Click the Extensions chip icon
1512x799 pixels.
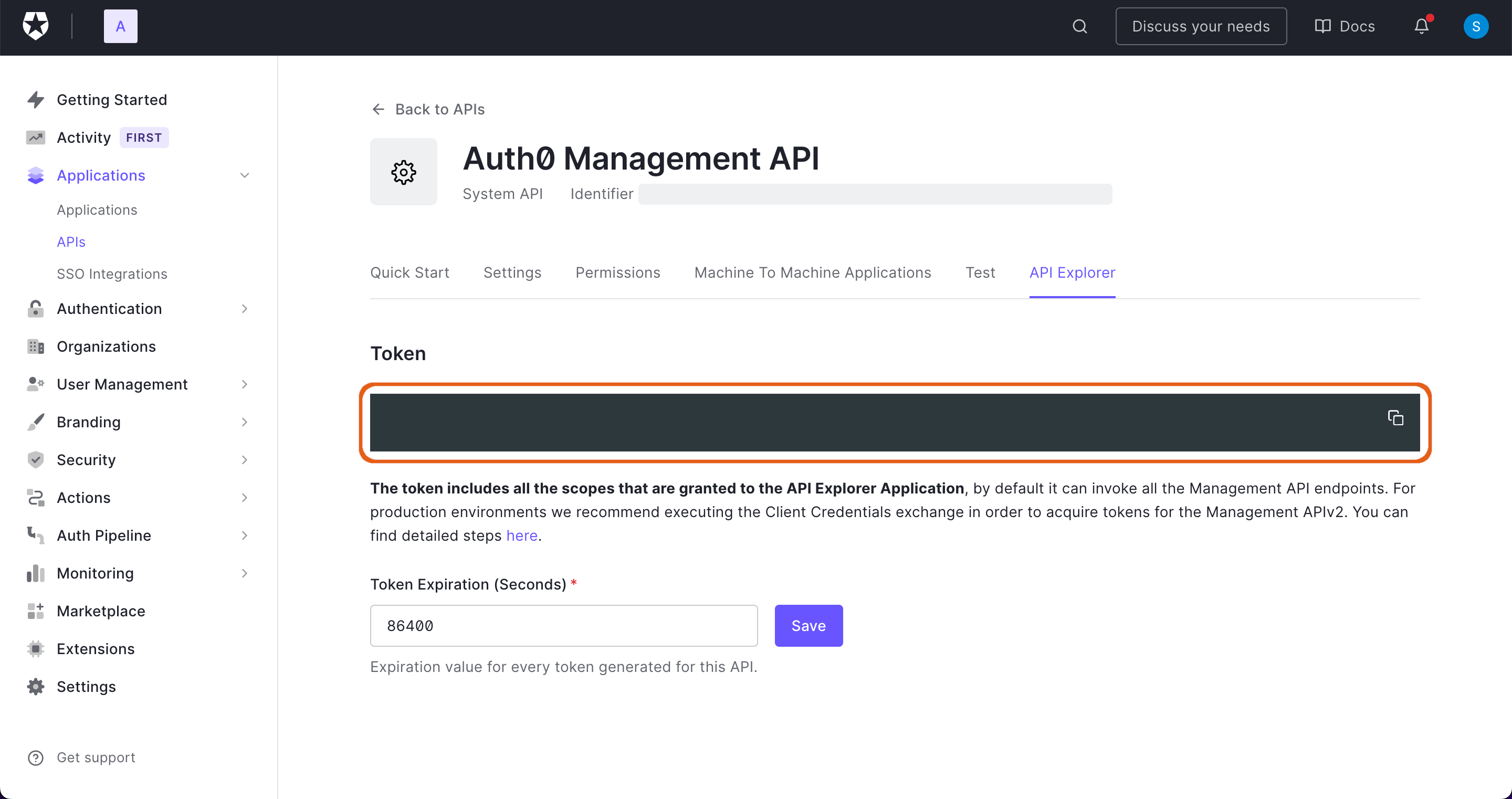36,649
